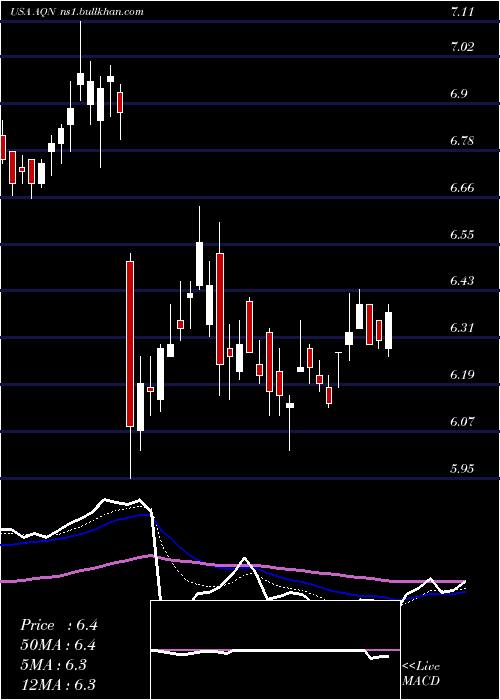Click the 6.55 price axis label

[x=462, y=234]
